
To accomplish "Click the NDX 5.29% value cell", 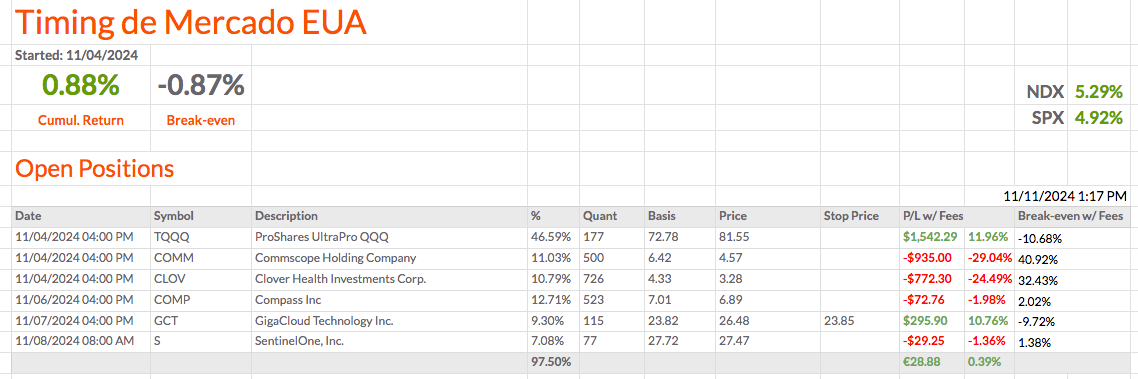I will pyautogui.click(x=1096, y=92).
